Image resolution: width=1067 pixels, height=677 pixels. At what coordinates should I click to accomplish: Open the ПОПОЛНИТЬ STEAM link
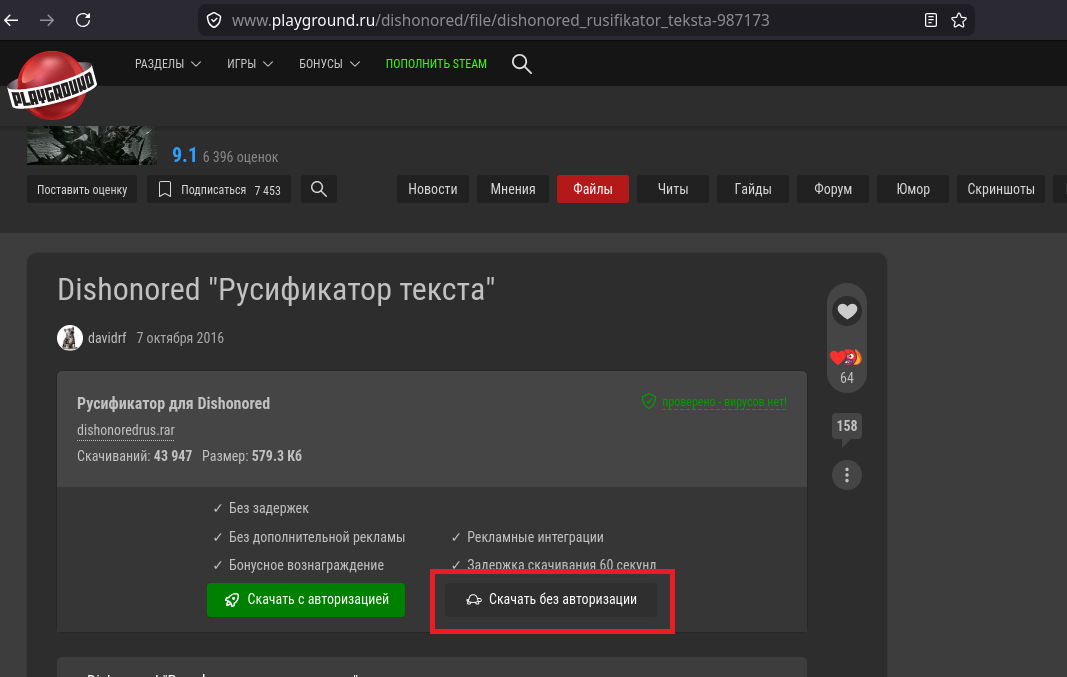[x=436, y=64]
